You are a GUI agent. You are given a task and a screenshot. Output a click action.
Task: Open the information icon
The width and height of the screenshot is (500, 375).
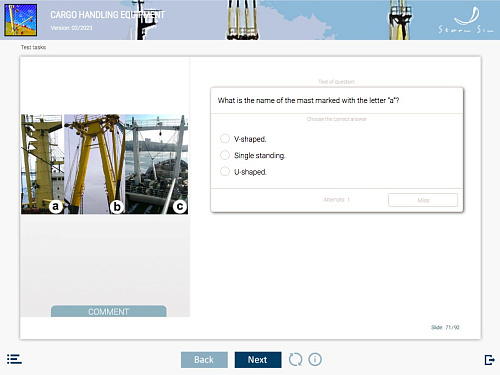pyautogui.click(x=315, y=359)
